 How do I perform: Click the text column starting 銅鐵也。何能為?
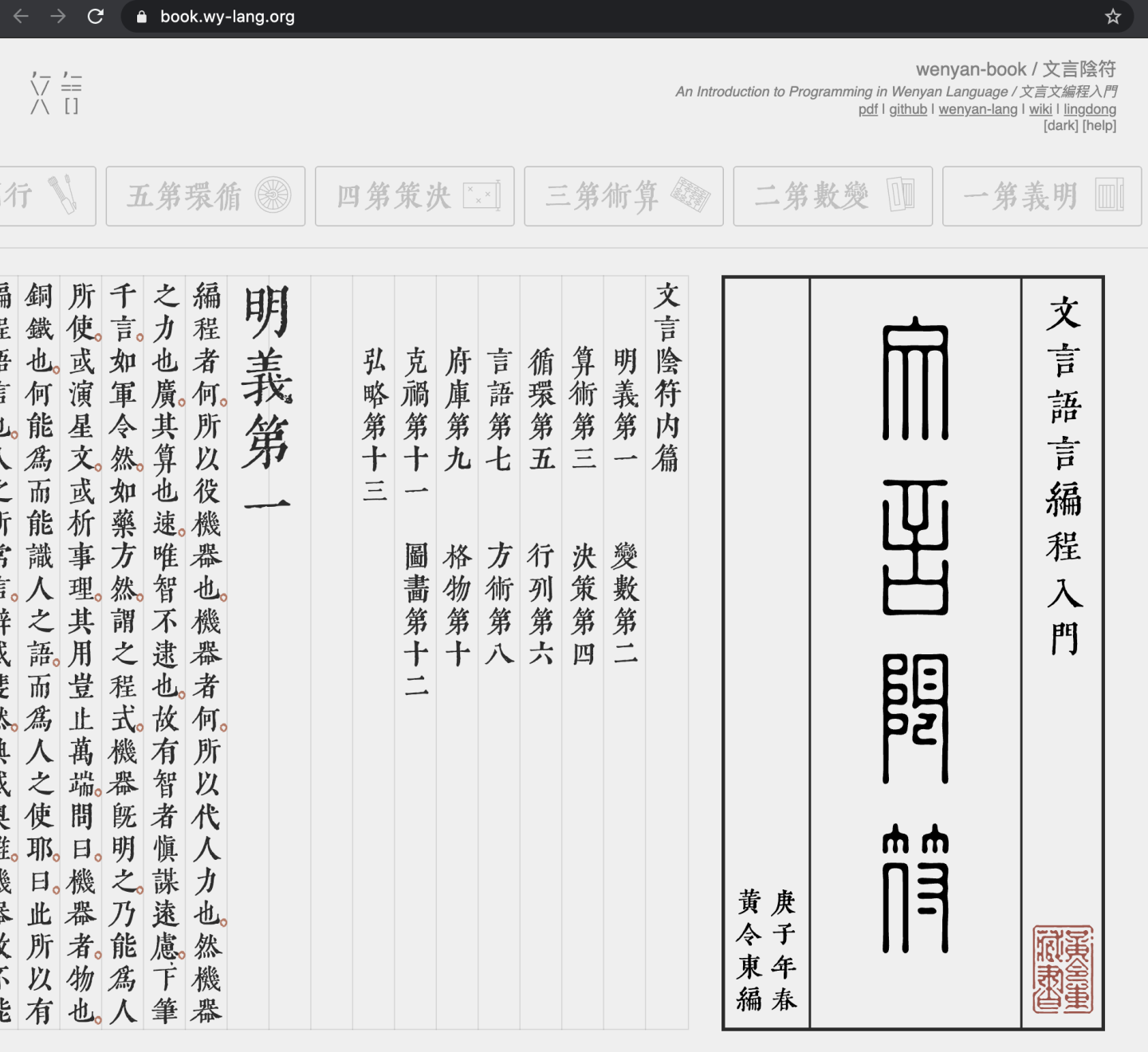click(40, 654)
